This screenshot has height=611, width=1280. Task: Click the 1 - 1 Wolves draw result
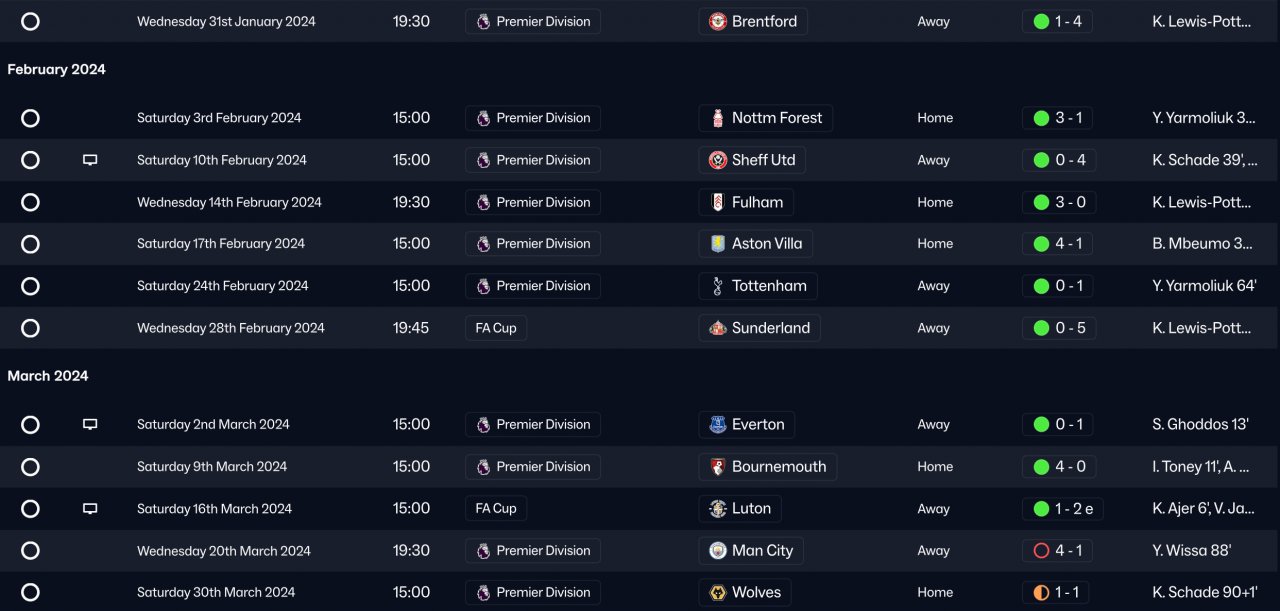point(1068,593)
